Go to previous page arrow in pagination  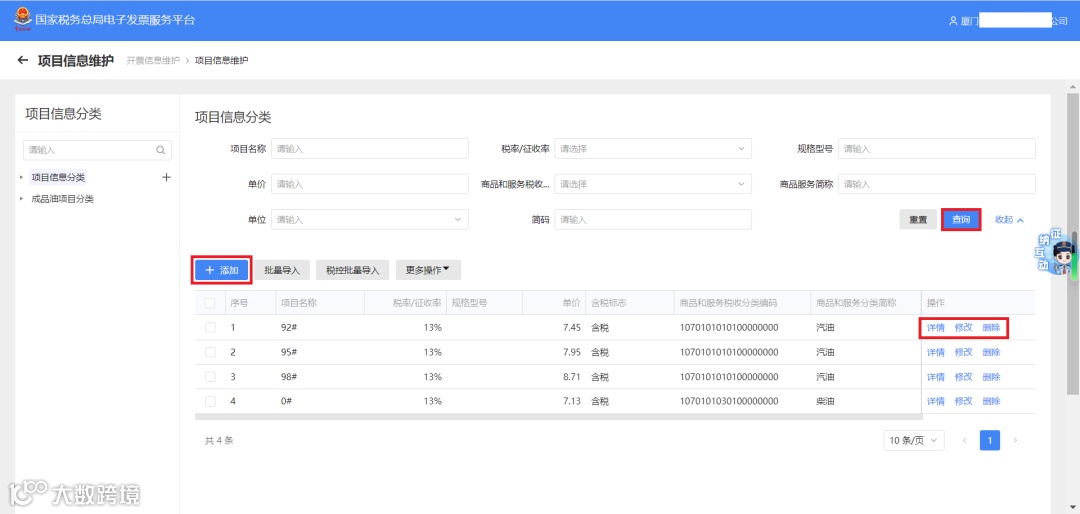[964, 440]
